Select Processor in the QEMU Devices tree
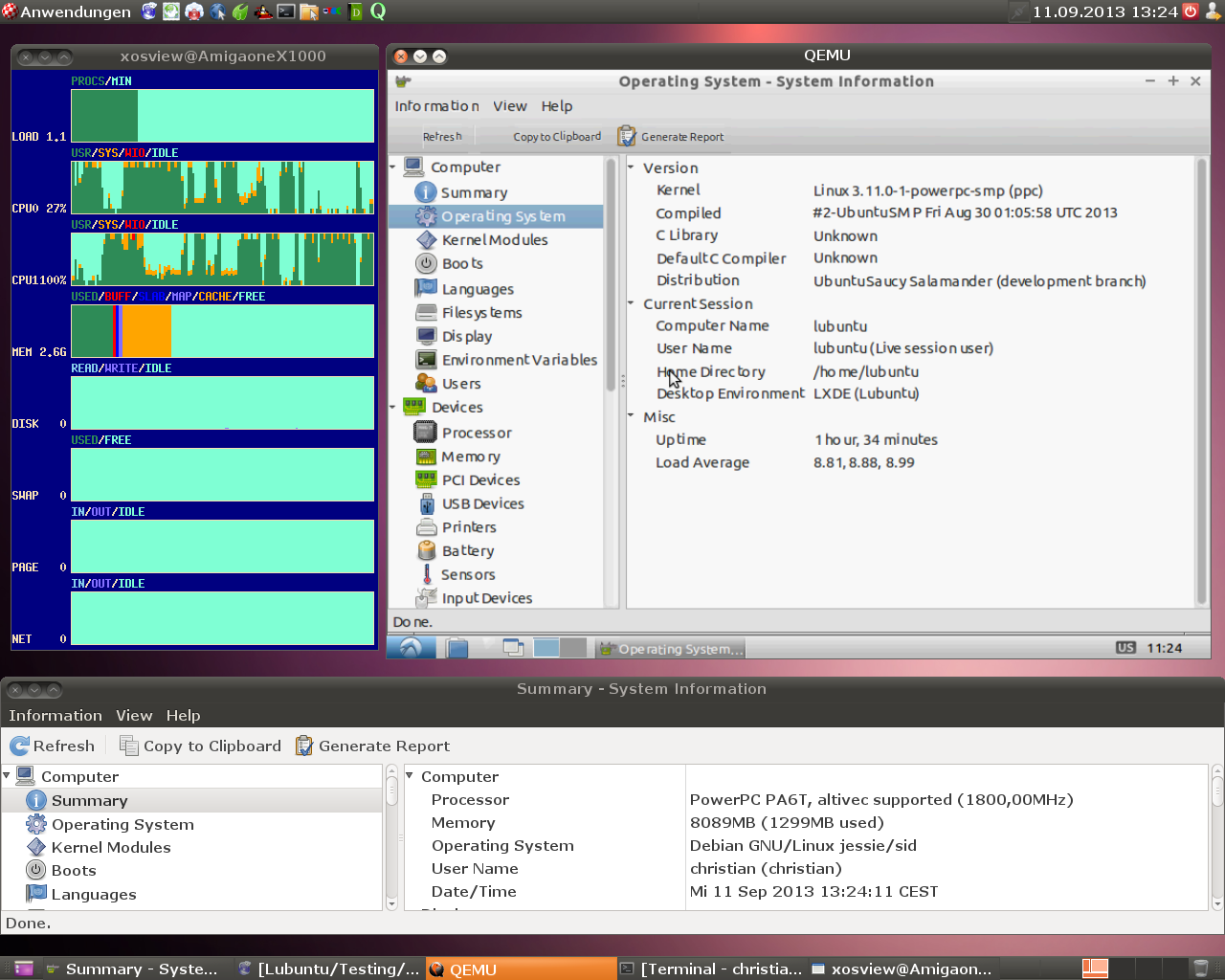This screenshot has height=980, width=1225. [476, 433]
